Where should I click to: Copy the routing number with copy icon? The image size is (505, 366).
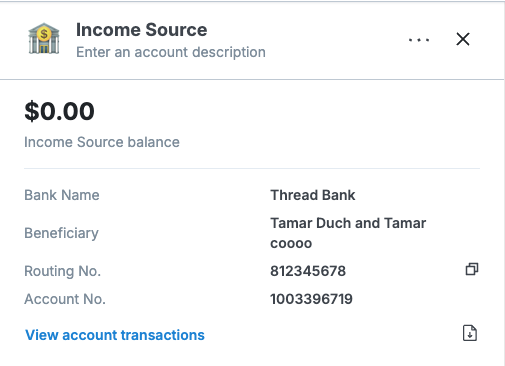472,269
